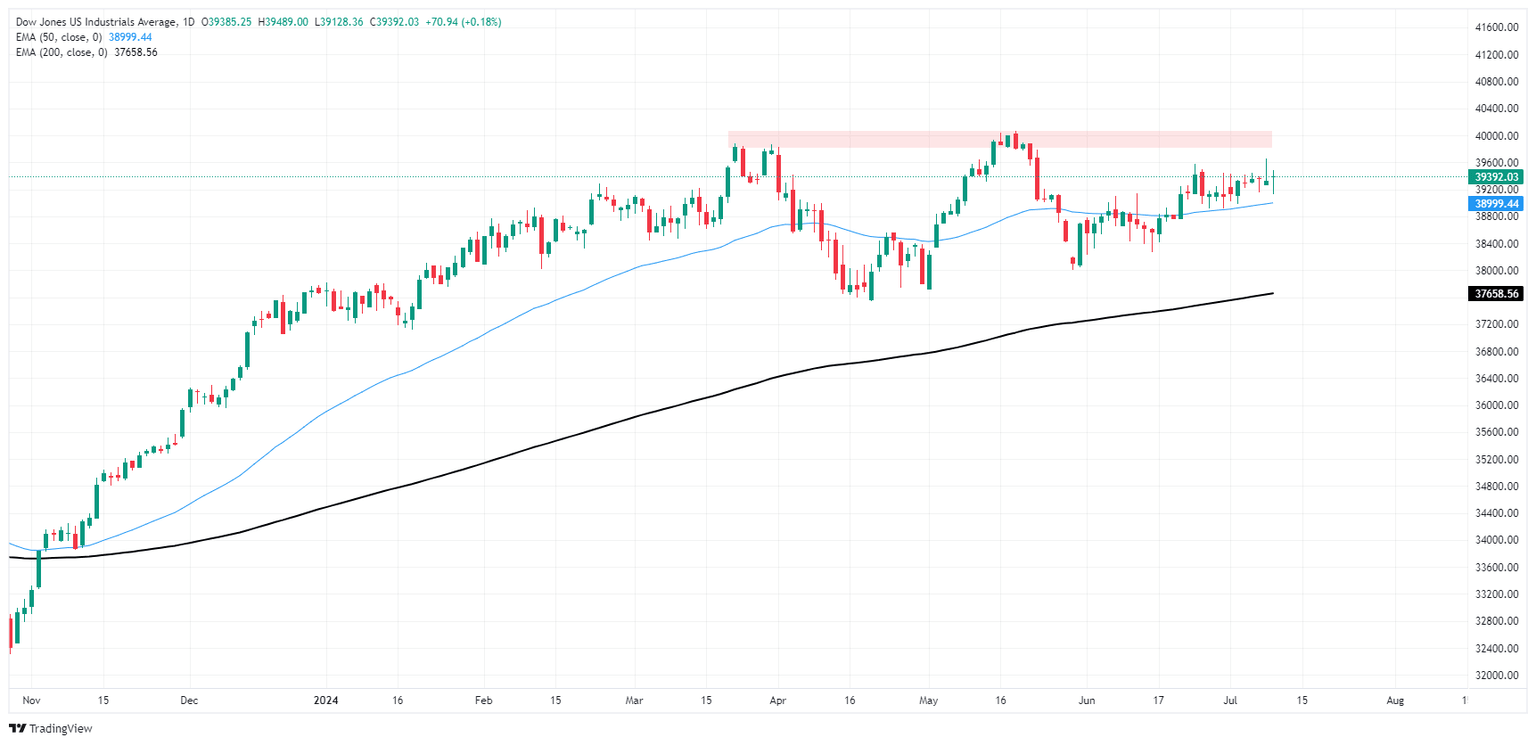The width and height of the screenshot is (1536, 744).
Task: Click the 36800.00 price axis label
Action: (1498, 352)
